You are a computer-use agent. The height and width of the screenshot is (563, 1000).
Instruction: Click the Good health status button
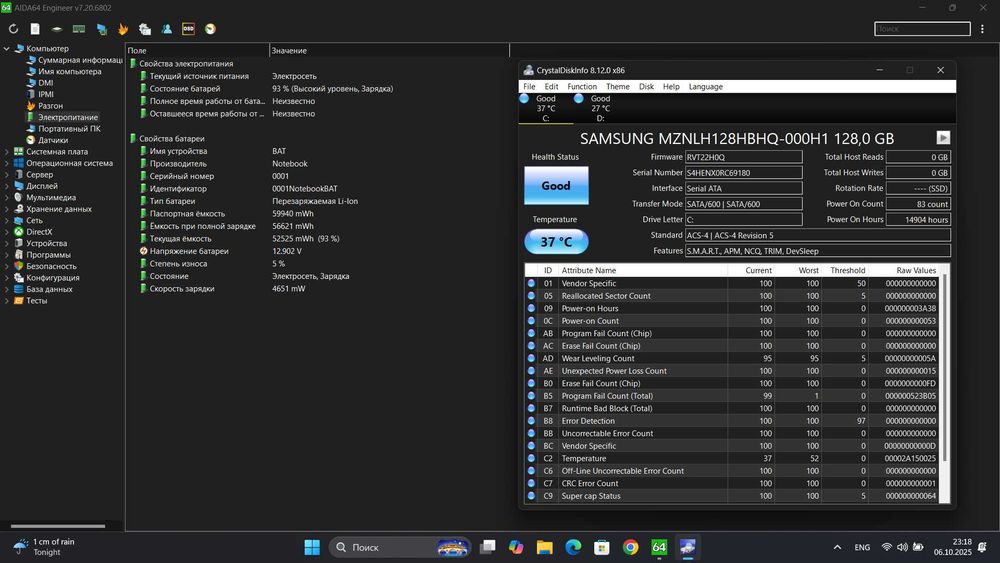556,186
